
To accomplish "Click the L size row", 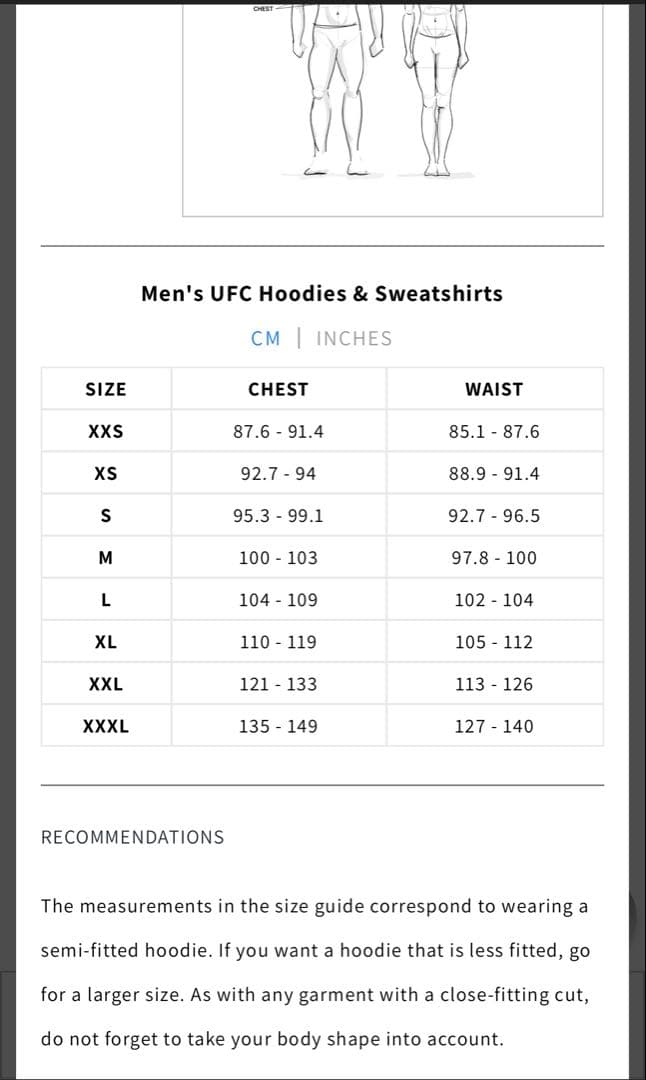I will pos(106,599).
